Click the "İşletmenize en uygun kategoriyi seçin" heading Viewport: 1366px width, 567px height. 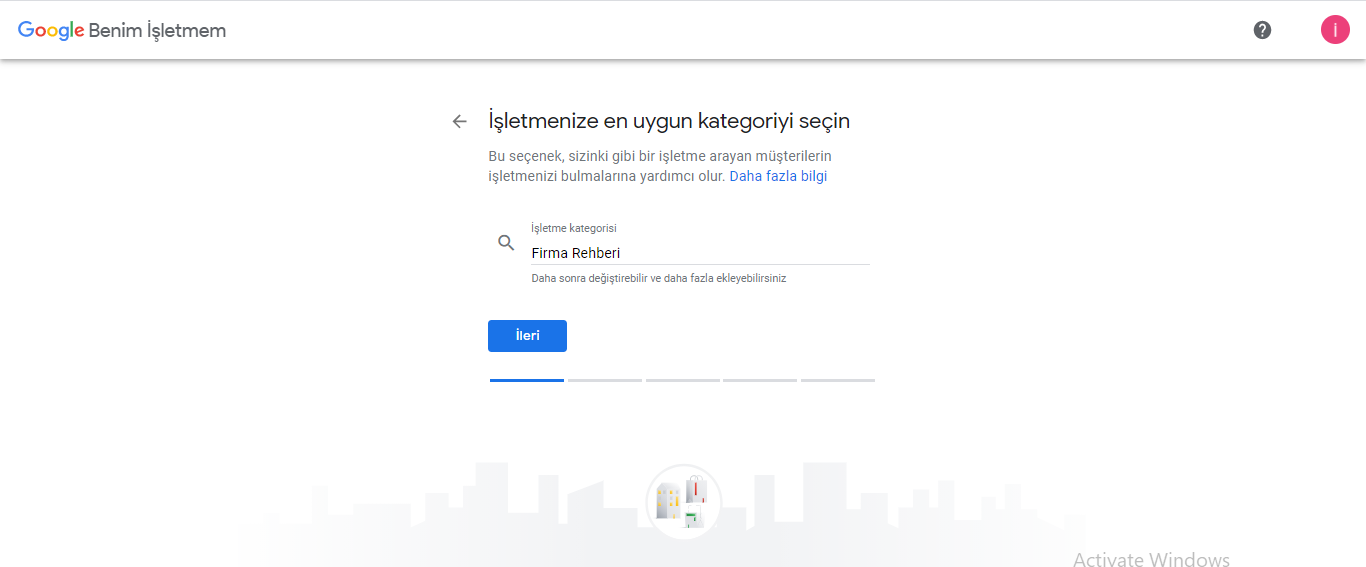668,121
